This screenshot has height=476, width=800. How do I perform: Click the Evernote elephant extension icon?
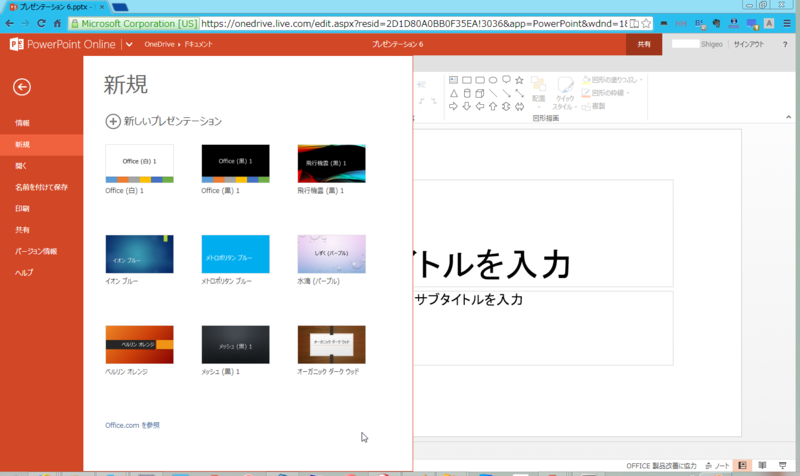(x=716, y=23)
